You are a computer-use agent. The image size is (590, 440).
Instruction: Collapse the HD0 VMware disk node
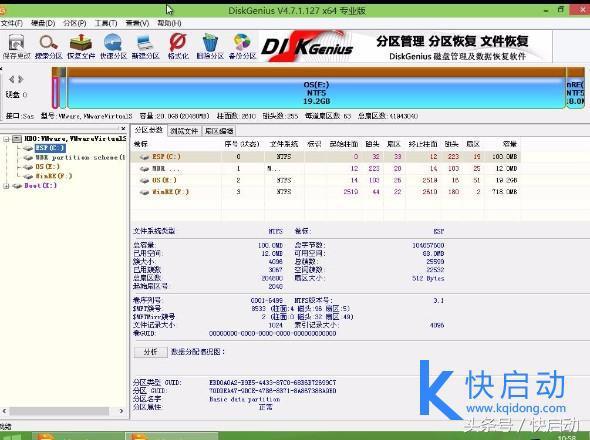(x=6, y=139)
